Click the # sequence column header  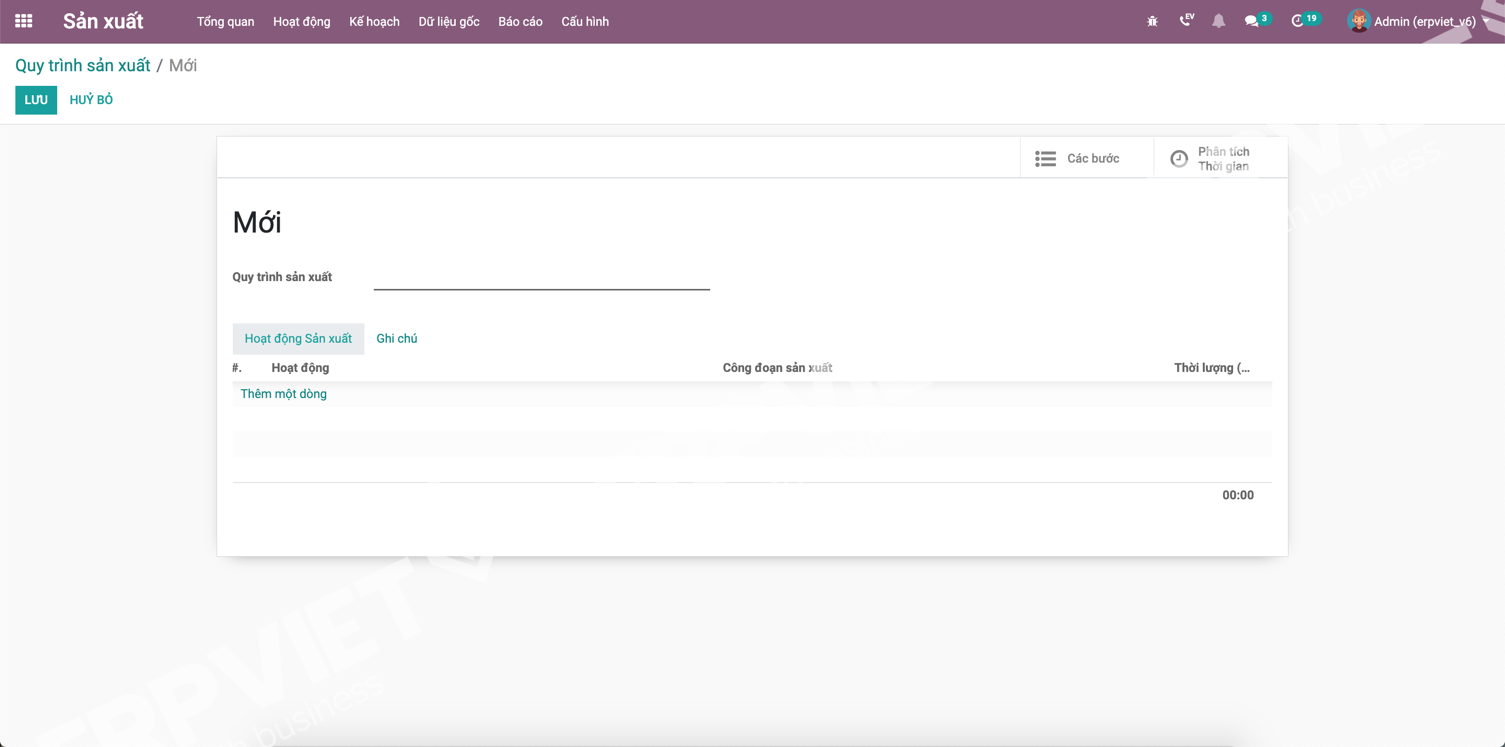pyautogui.click(x=237, y=368)
